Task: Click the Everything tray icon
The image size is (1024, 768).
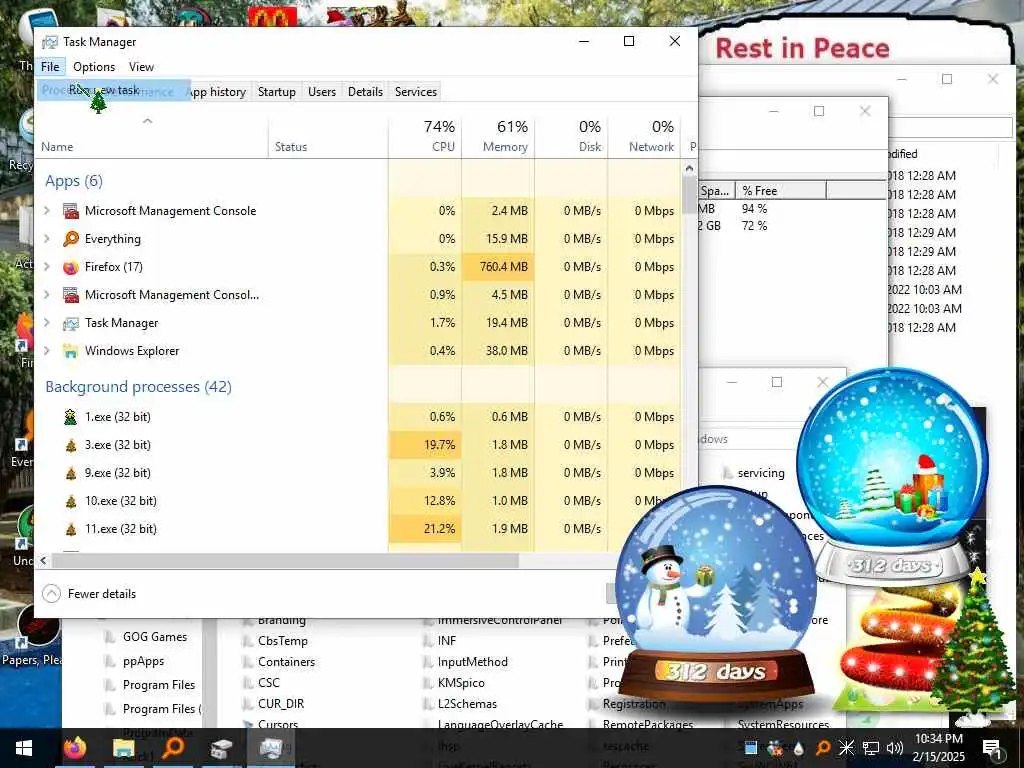Action: [x=823, y=748]
